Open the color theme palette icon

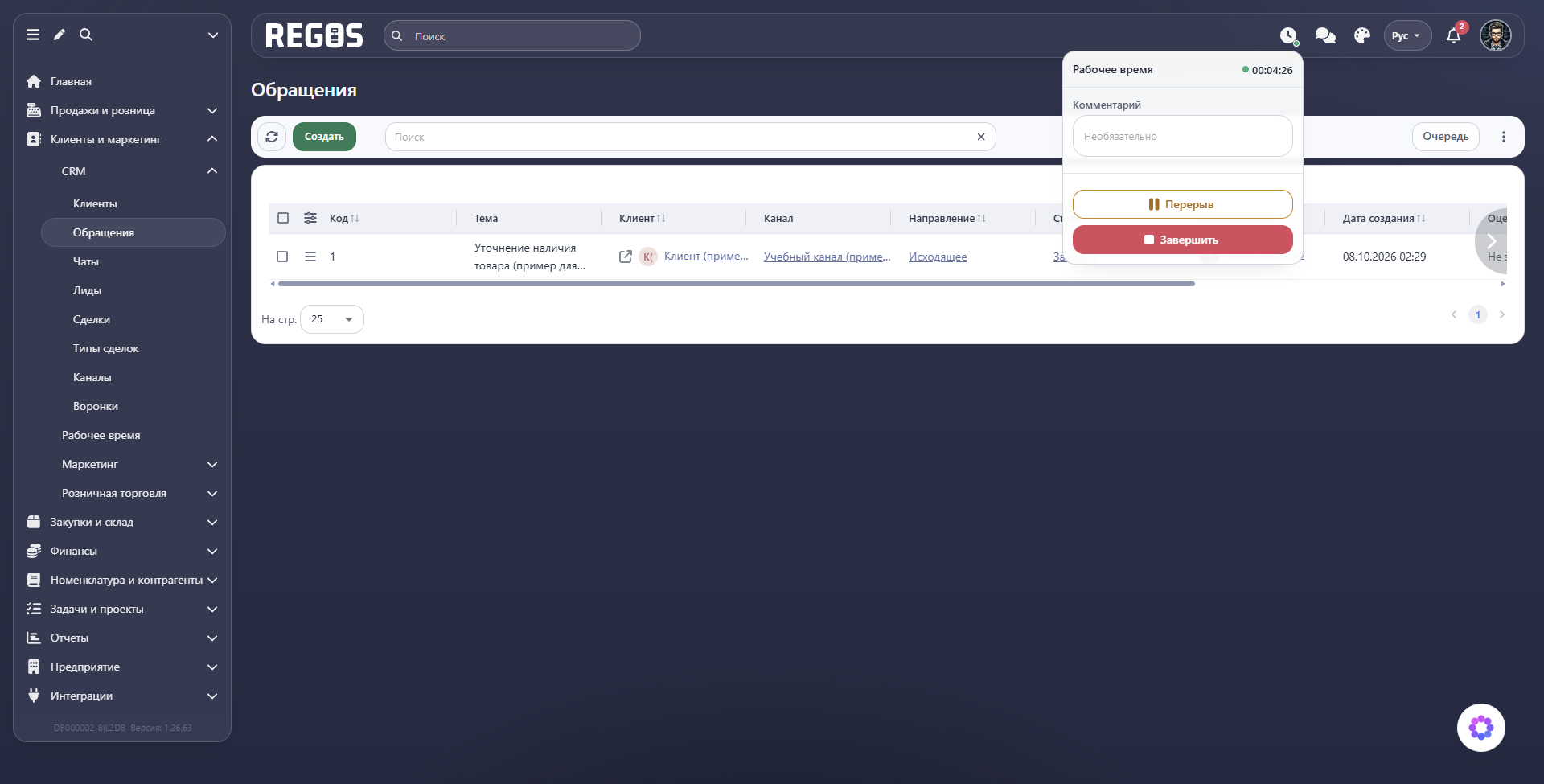coord(1362,35)
